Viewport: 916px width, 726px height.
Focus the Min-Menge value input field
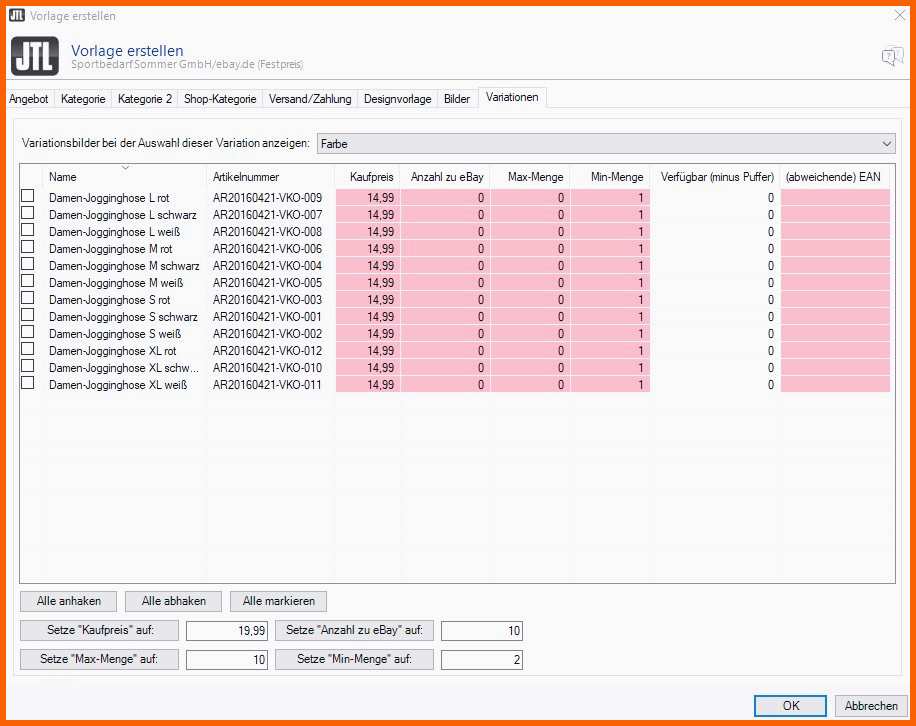[x=481, y=660]
